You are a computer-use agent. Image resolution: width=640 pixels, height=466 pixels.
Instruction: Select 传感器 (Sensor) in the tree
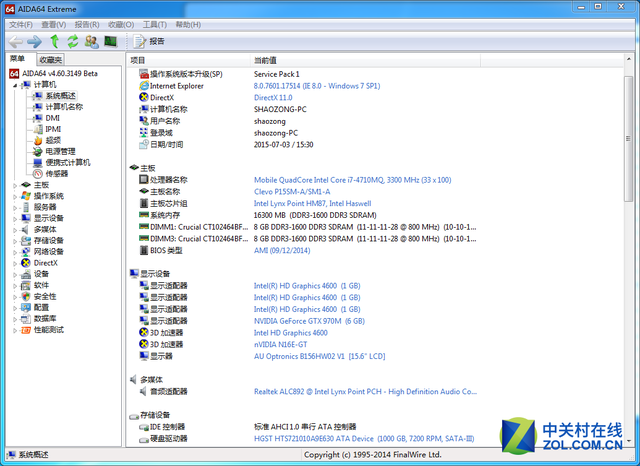[56, 174]
